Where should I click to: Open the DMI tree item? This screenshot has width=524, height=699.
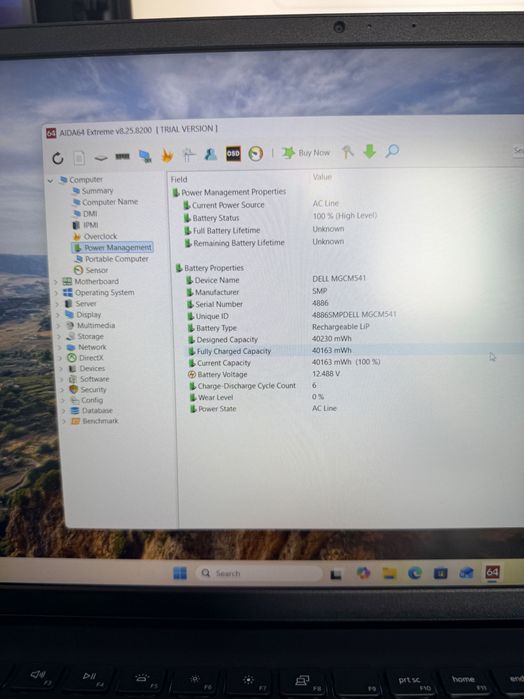pyautogui.click(x=85, y=214)
